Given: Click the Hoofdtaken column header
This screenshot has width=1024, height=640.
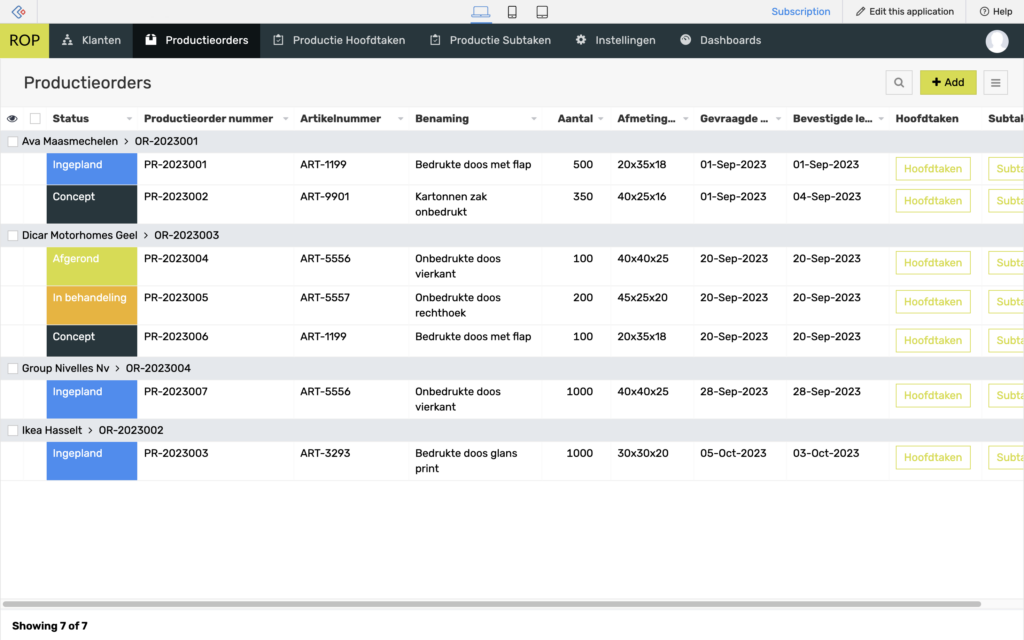Looking at the screenshot, I should [x=927, y=118].
